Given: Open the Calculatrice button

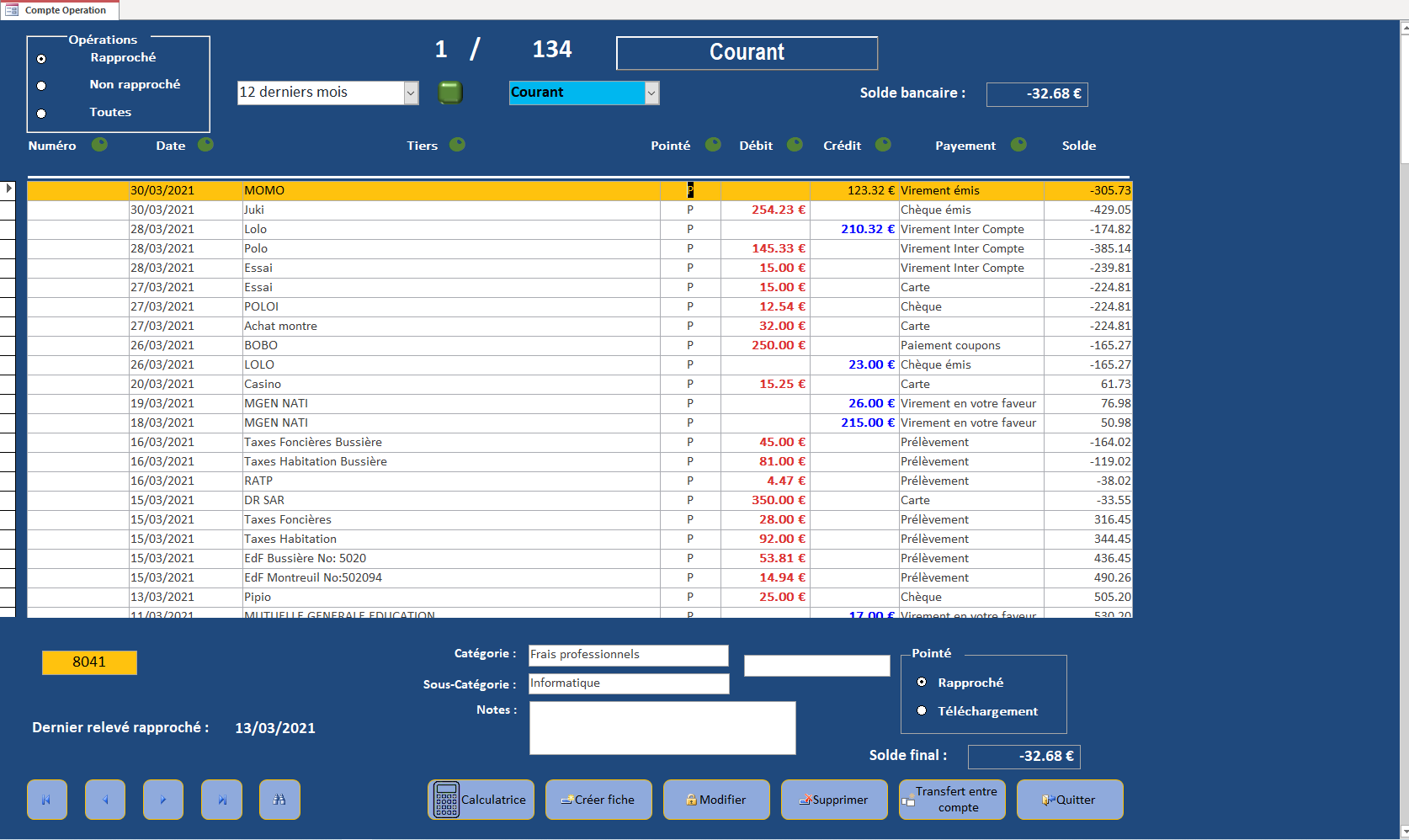Looking at the screenshot, I should (481, 800).
